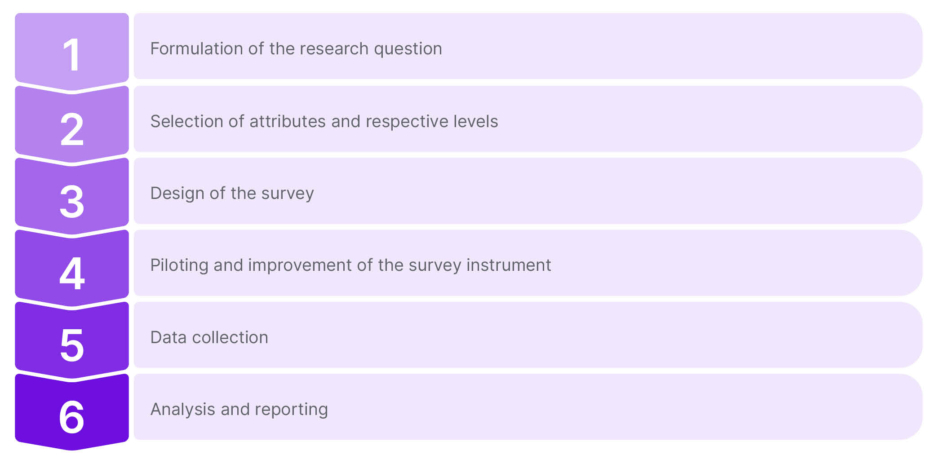Select the number 4 chevron badge
This screenshot has width=940, height=468.
72,270
